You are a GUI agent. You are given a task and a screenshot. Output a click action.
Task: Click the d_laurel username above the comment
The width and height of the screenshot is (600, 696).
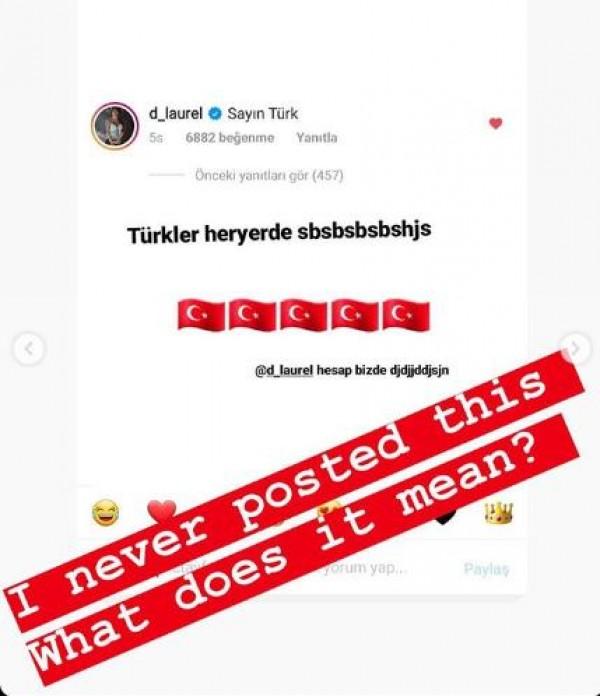coord(176,114)
